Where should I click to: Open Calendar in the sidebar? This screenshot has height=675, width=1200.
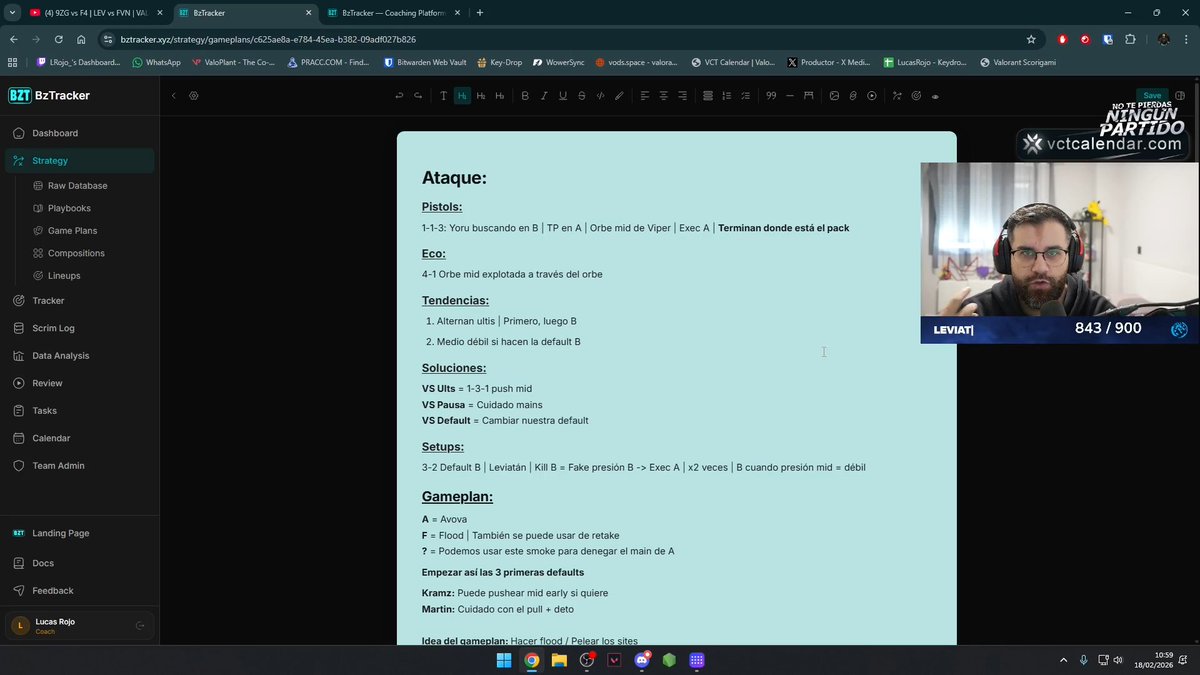point(80,438)
